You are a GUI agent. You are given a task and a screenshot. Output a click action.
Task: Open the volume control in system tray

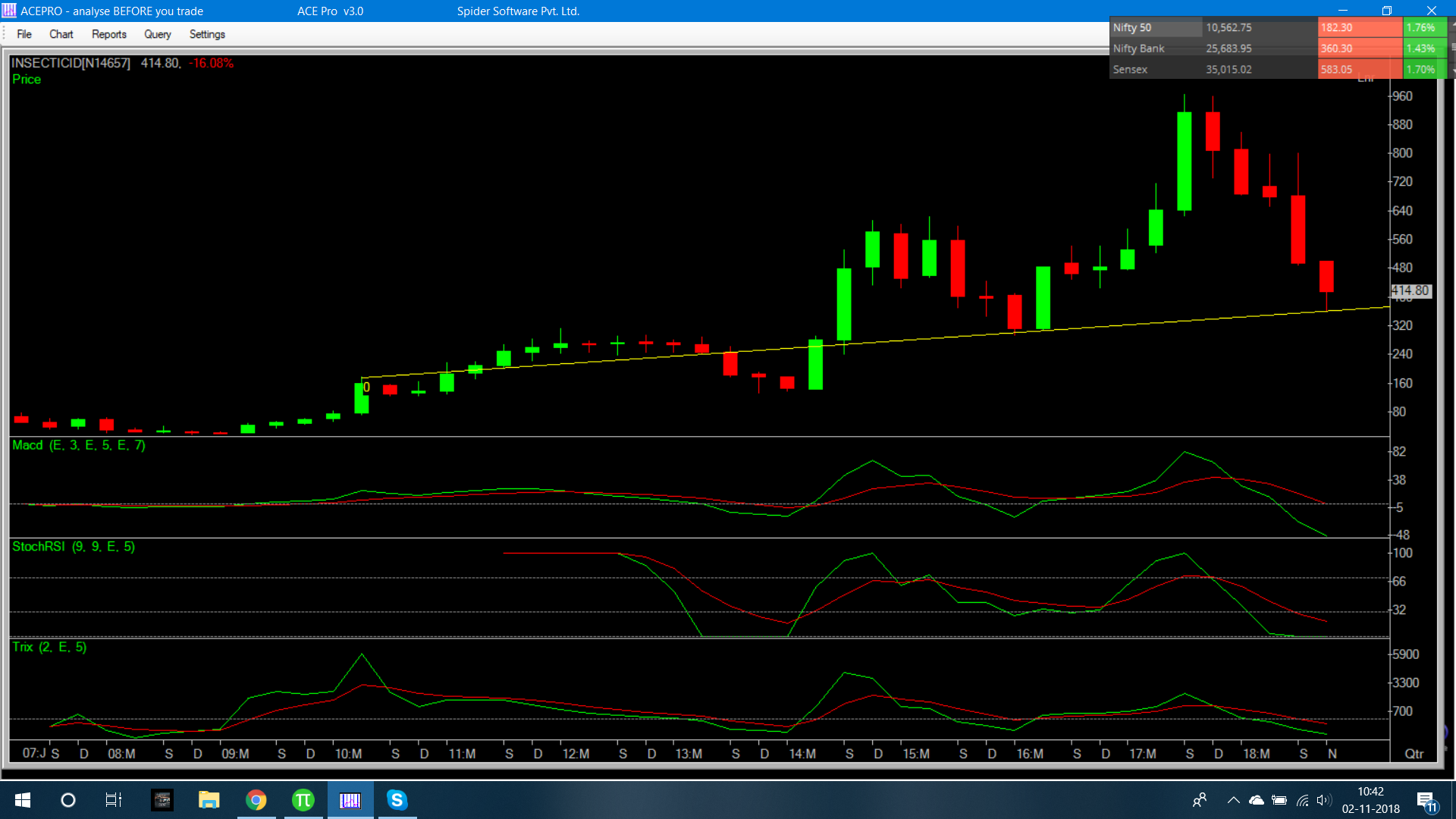click(1323, 800)
